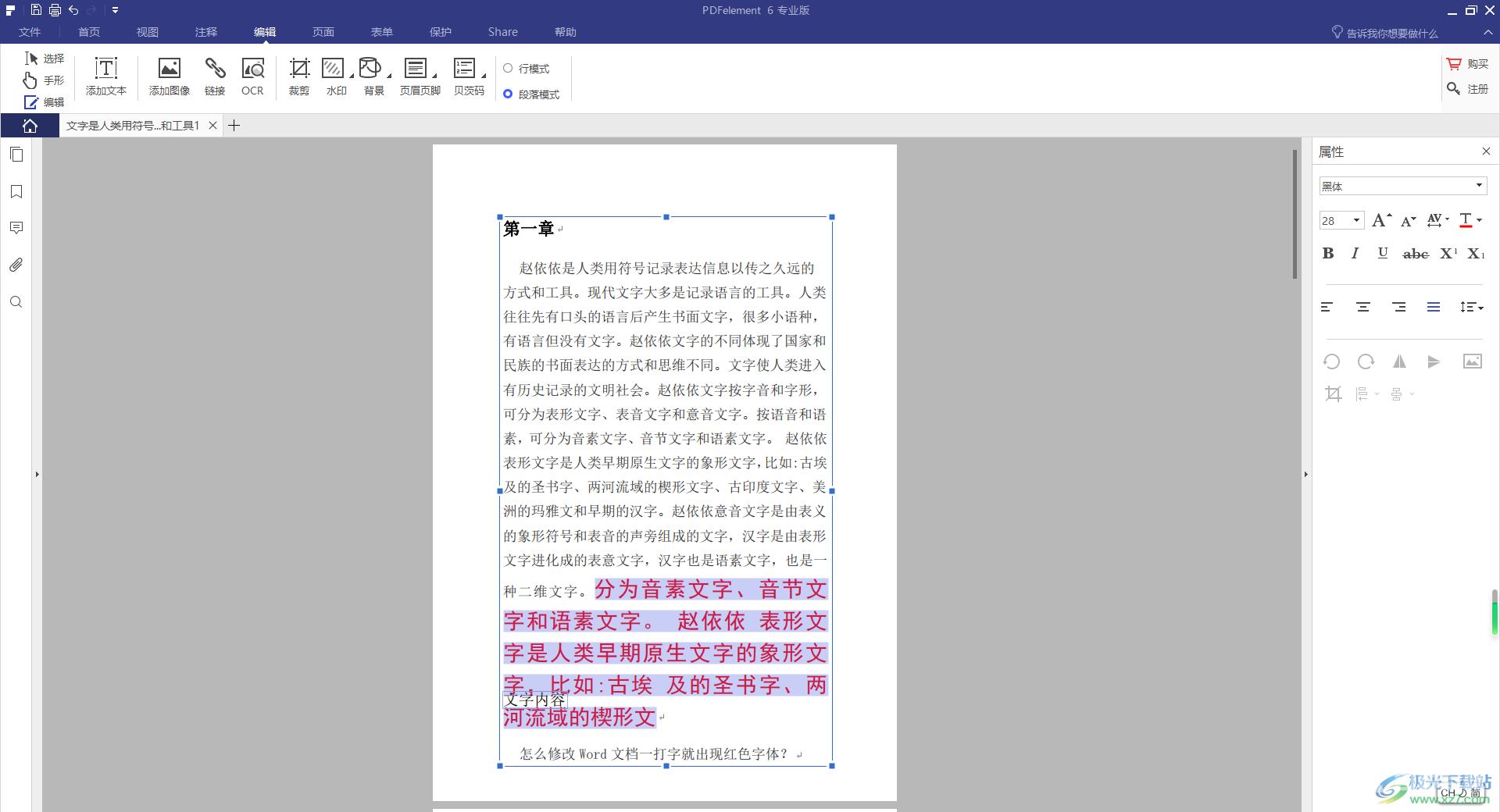
Task: Close the 文字是人类用符号 document tab
Action: coord(212,125)
